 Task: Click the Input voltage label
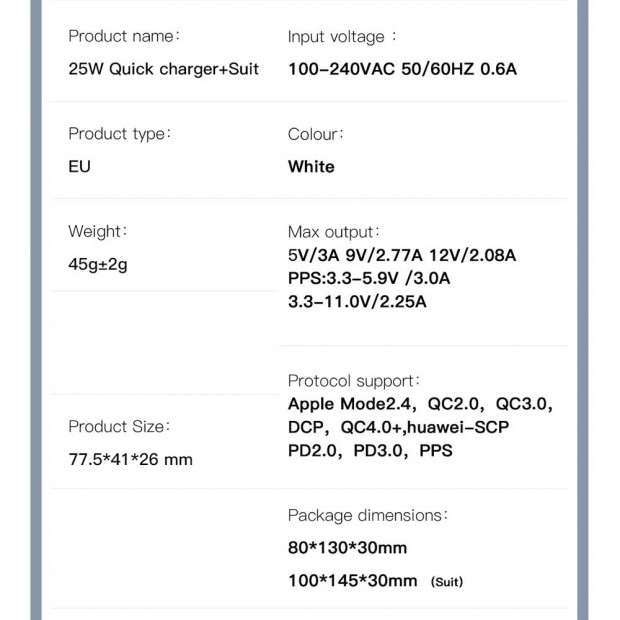pos(342,37)
